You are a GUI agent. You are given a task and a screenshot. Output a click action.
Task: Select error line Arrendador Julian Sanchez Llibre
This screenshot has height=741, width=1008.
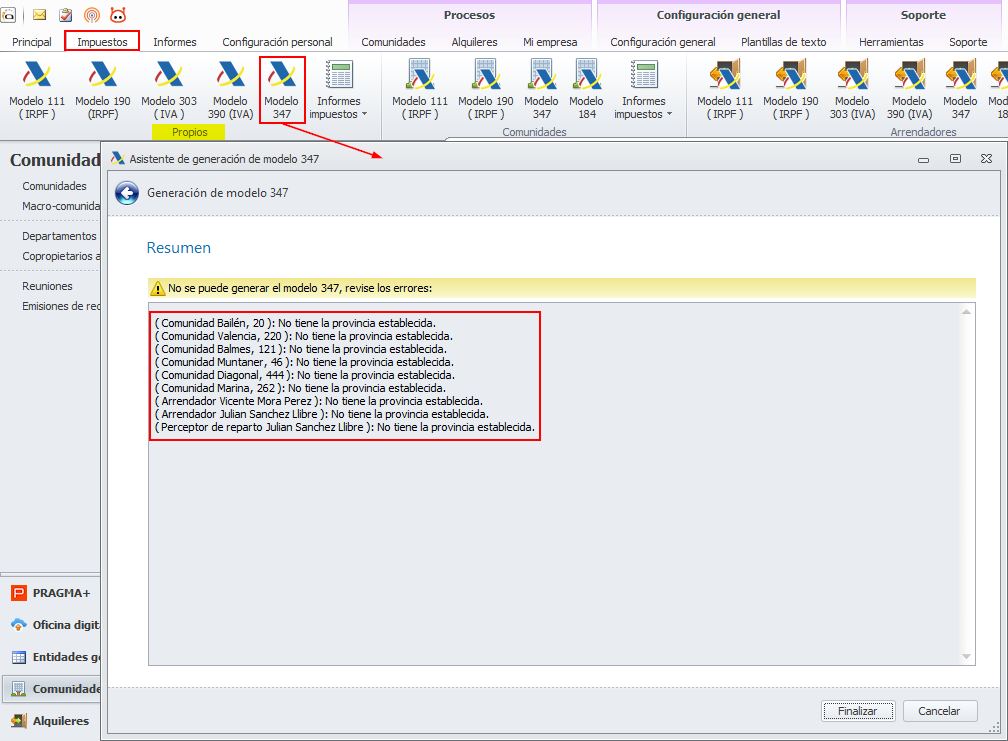click(x=321, y=414)
